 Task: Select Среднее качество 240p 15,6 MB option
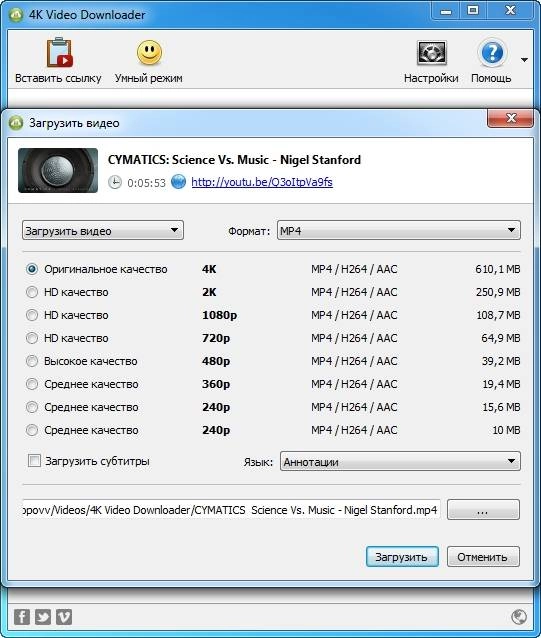click(32, 407)
